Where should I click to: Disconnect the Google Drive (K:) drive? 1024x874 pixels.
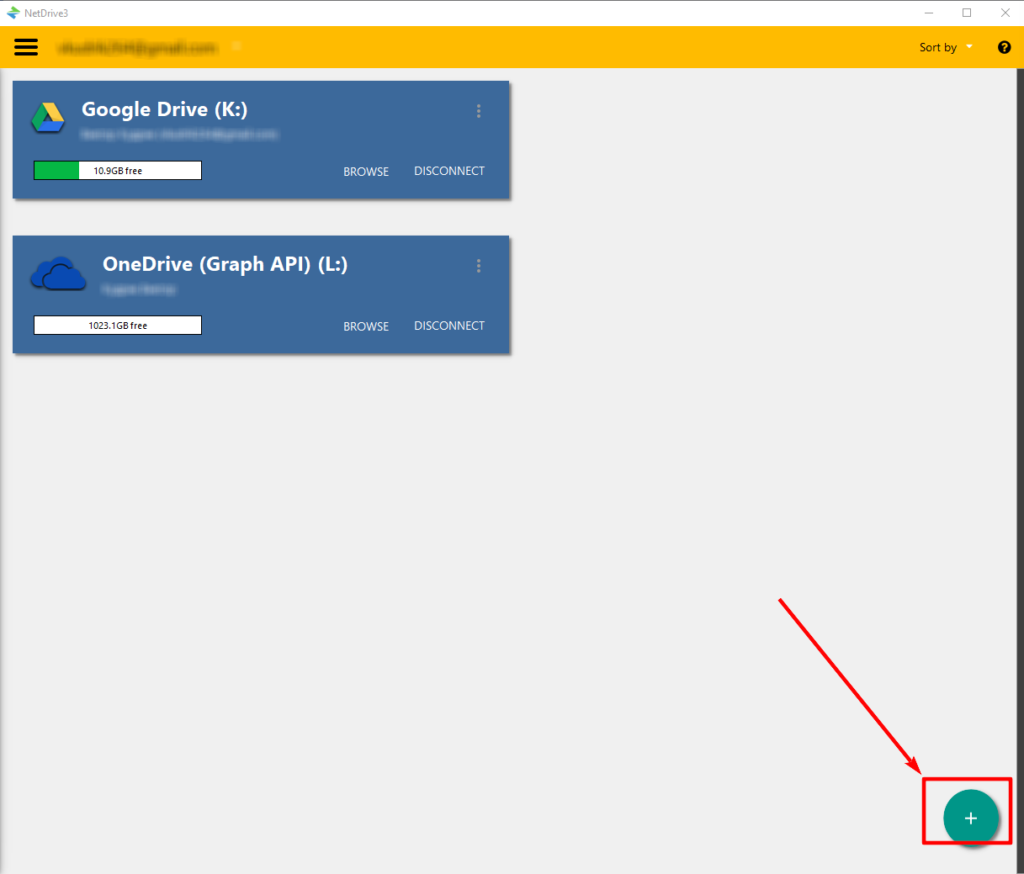449,171
